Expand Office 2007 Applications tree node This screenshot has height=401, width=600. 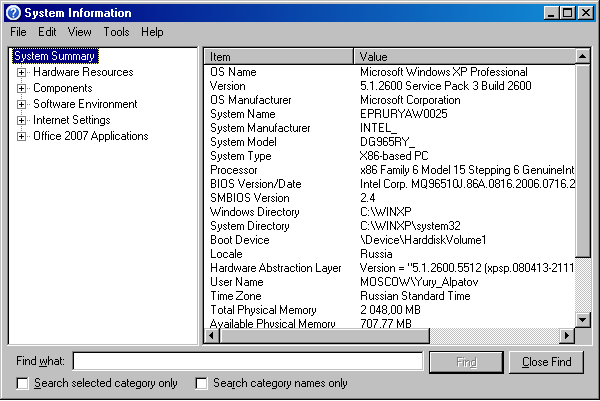(22, 137)
